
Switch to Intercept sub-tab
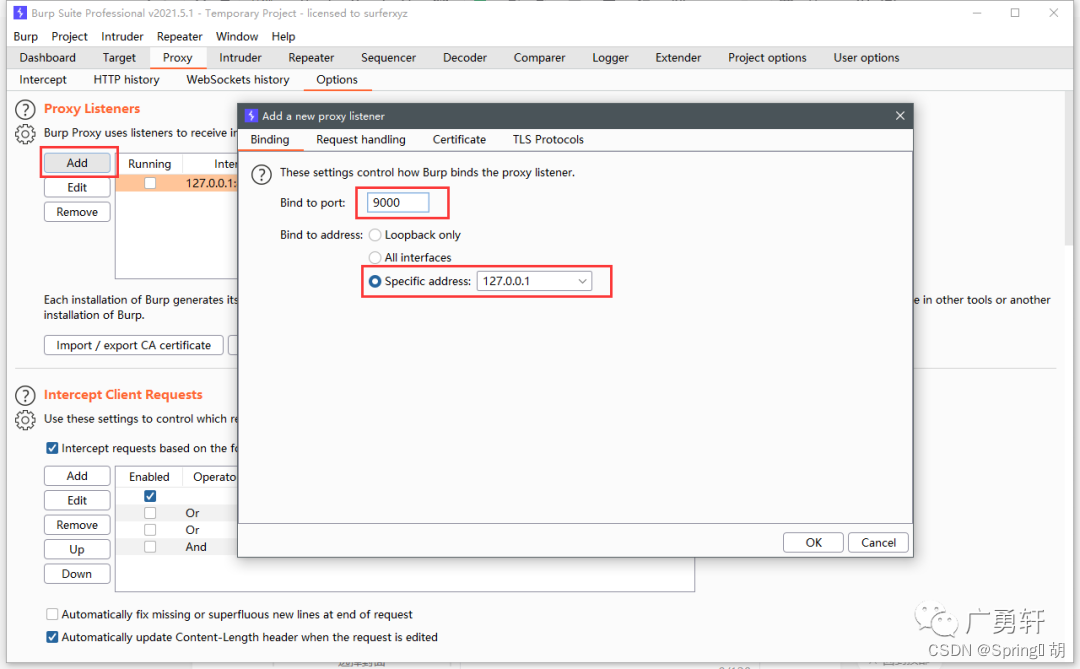[43, 80]
